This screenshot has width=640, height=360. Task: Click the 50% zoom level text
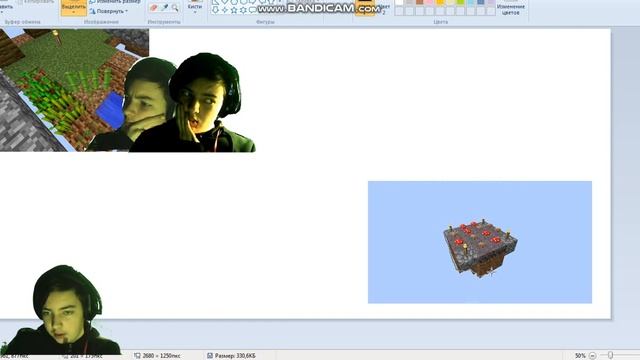580,356
